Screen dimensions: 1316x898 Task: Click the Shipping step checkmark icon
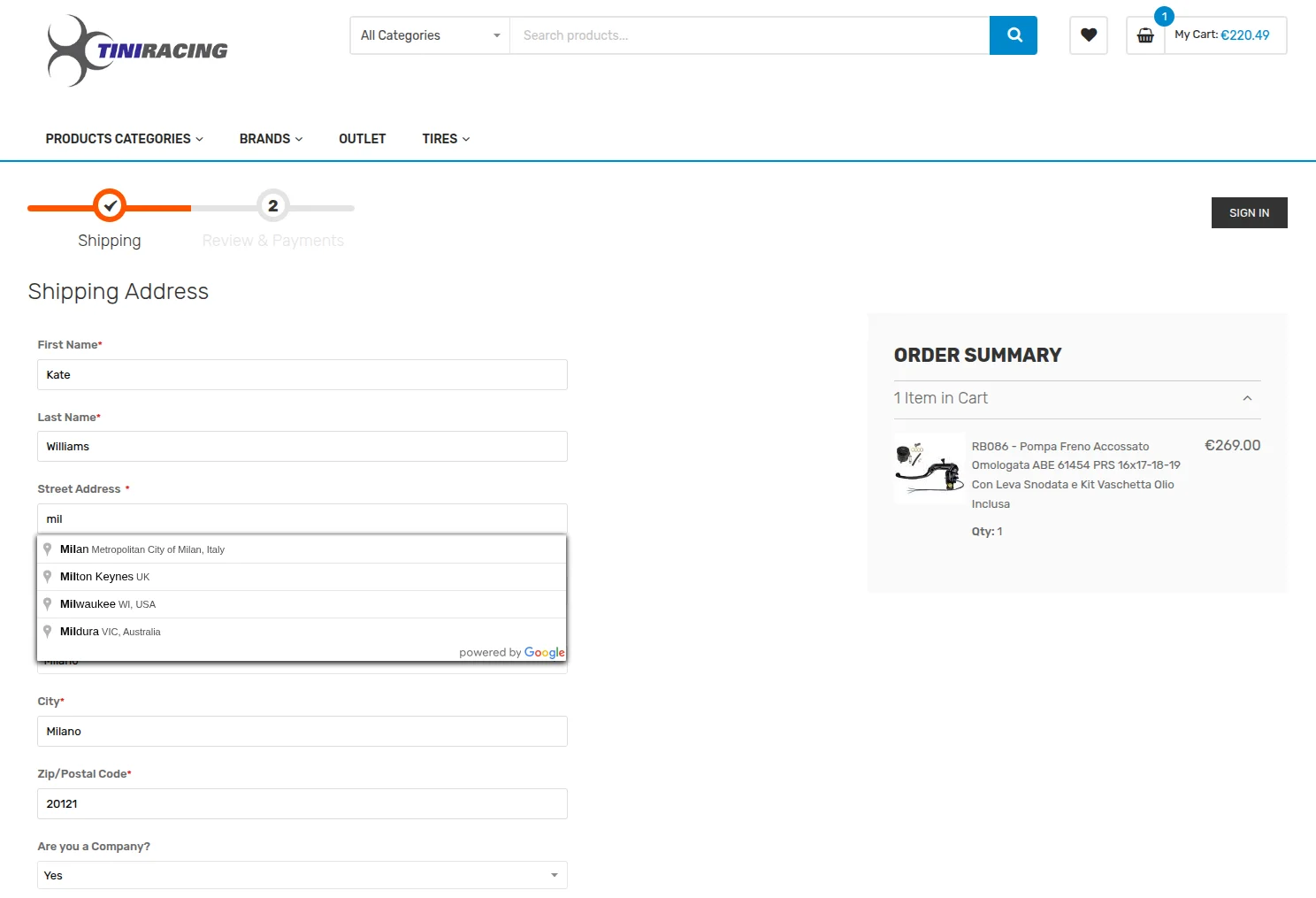pyautogui.click(x=110, y=205)
